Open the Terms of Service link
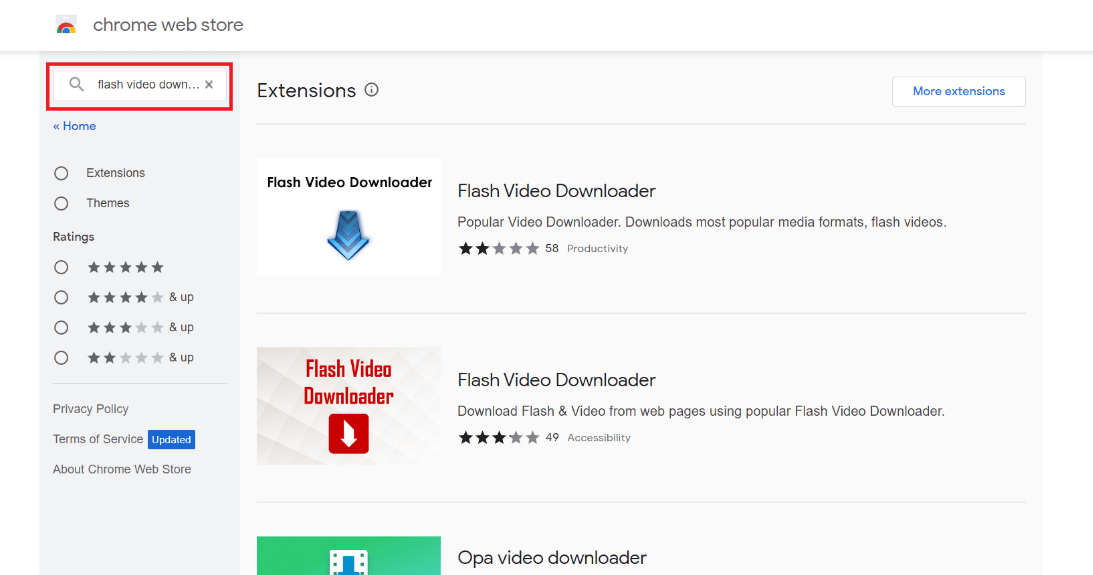Screen dimensions: 1093x575 (x=98, y=439)
